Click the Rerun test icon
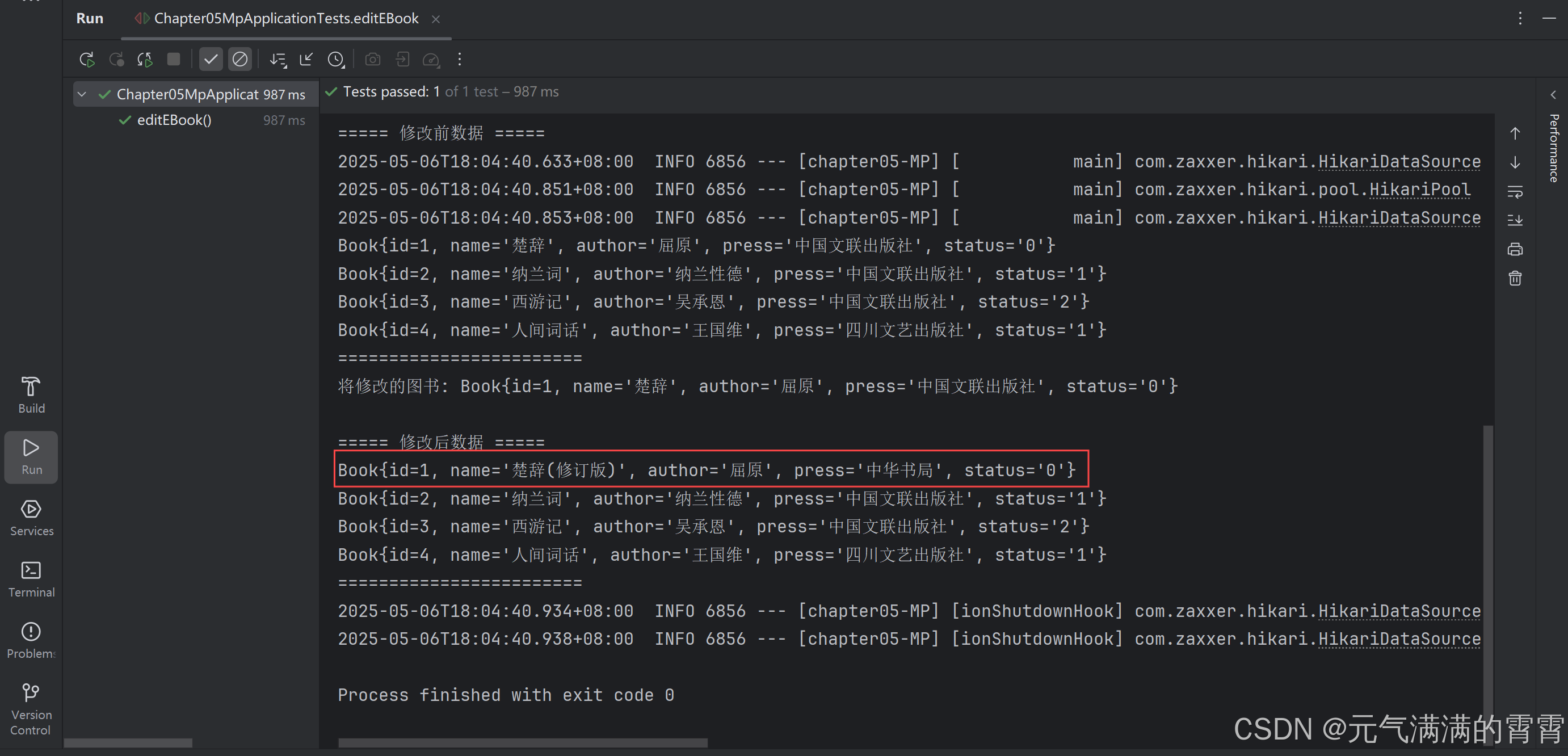This screenshot has width=1568, height=756. pyautogui.click(x=86, y=59)
